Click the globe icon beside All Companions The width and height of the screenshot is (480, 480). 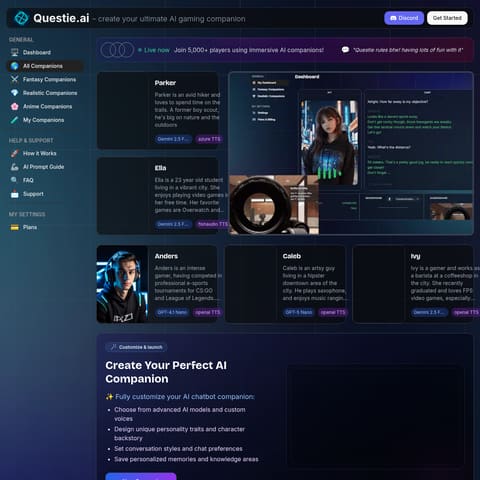point(14,66)
